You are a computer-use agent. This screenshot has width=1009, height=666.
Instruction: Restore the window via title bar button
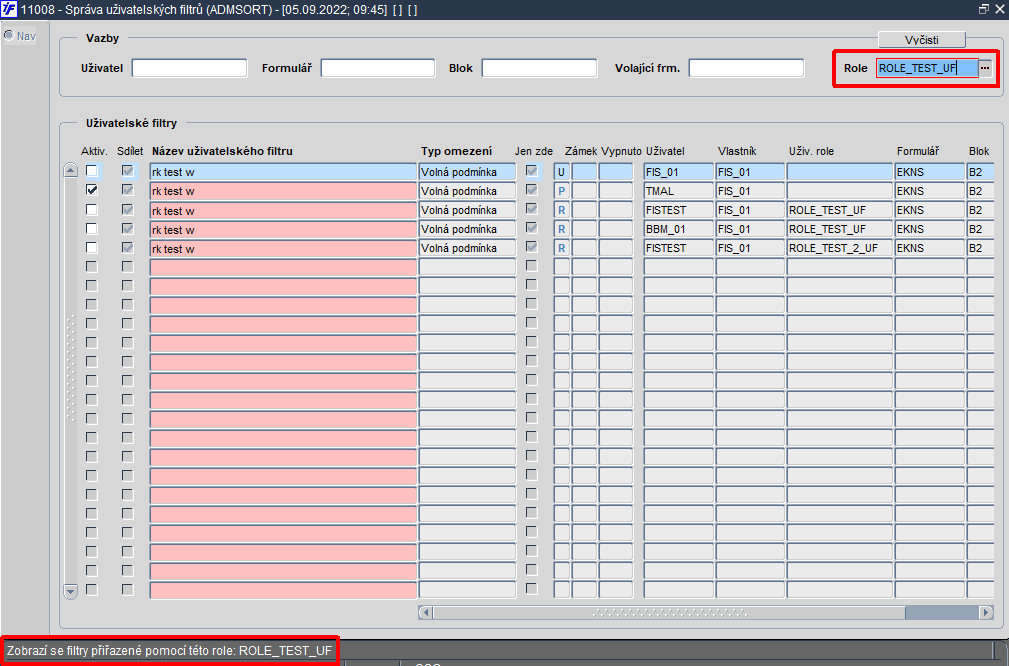pyautogui.click(x=983, y=9)
